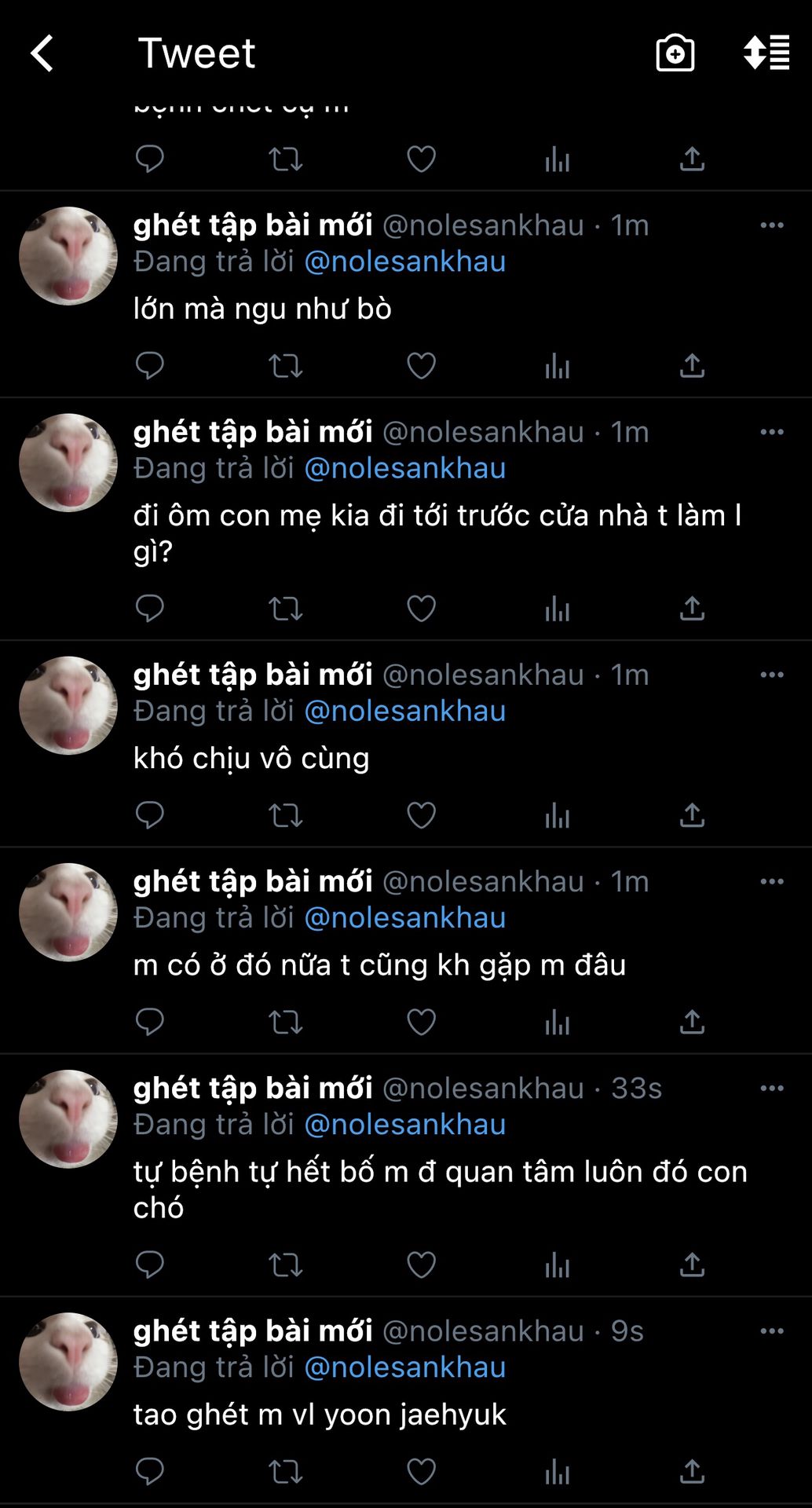Like the 'khó chịu vô cùng' tweet
This screenshot has width=812, height=1508.
pos(421,815)
